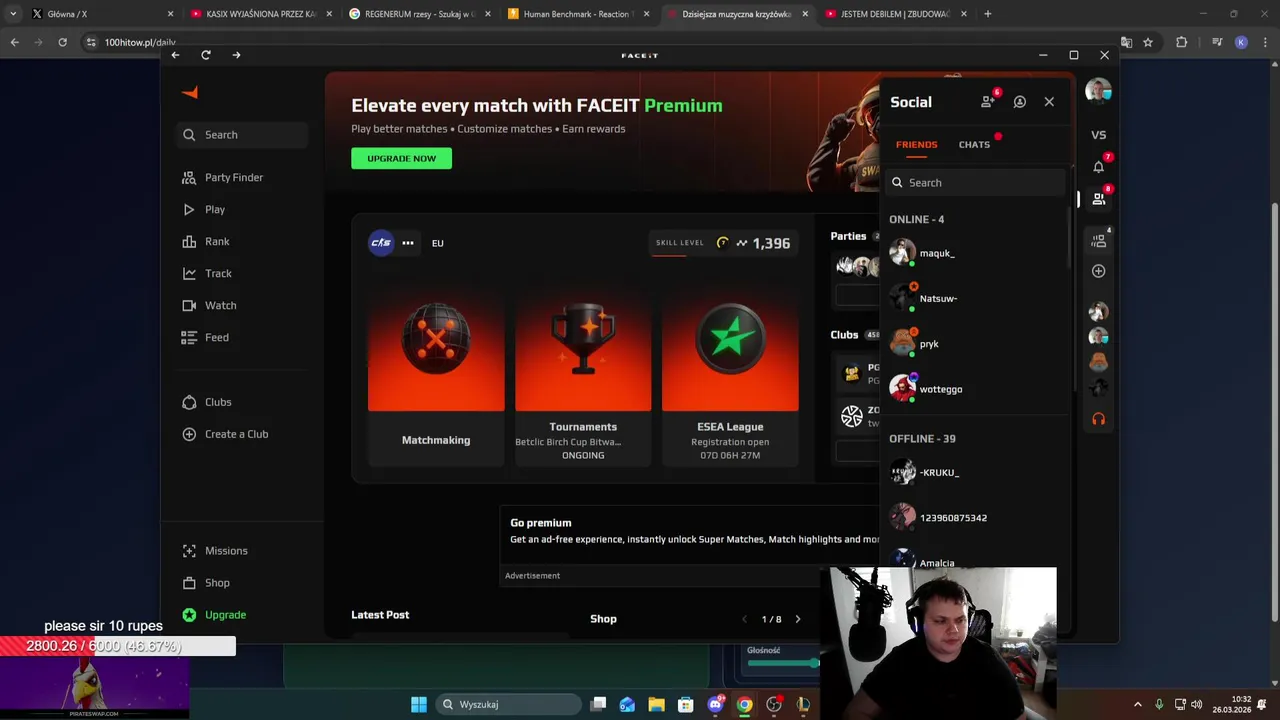Open Missions in the sidebar
Viewport: 1280px width, 720px height.
coord(215,551)
